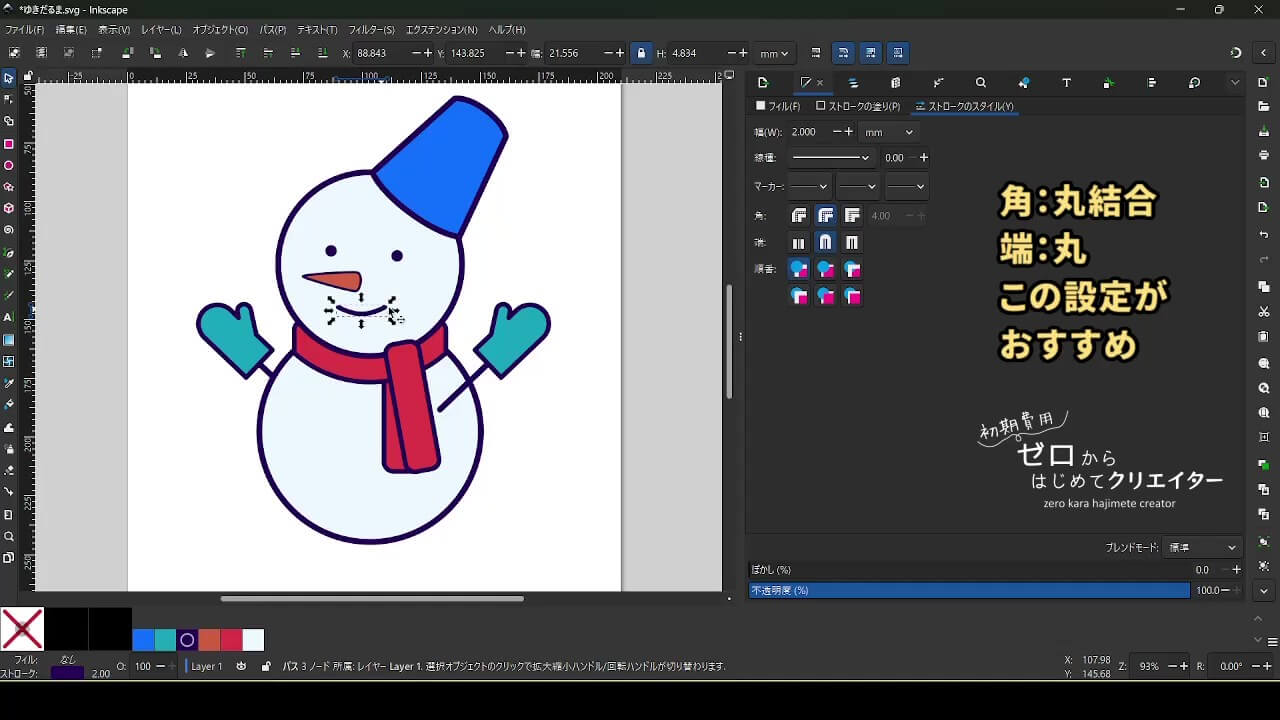Select the Ellipse tool in the toolbox

point(9,166)
